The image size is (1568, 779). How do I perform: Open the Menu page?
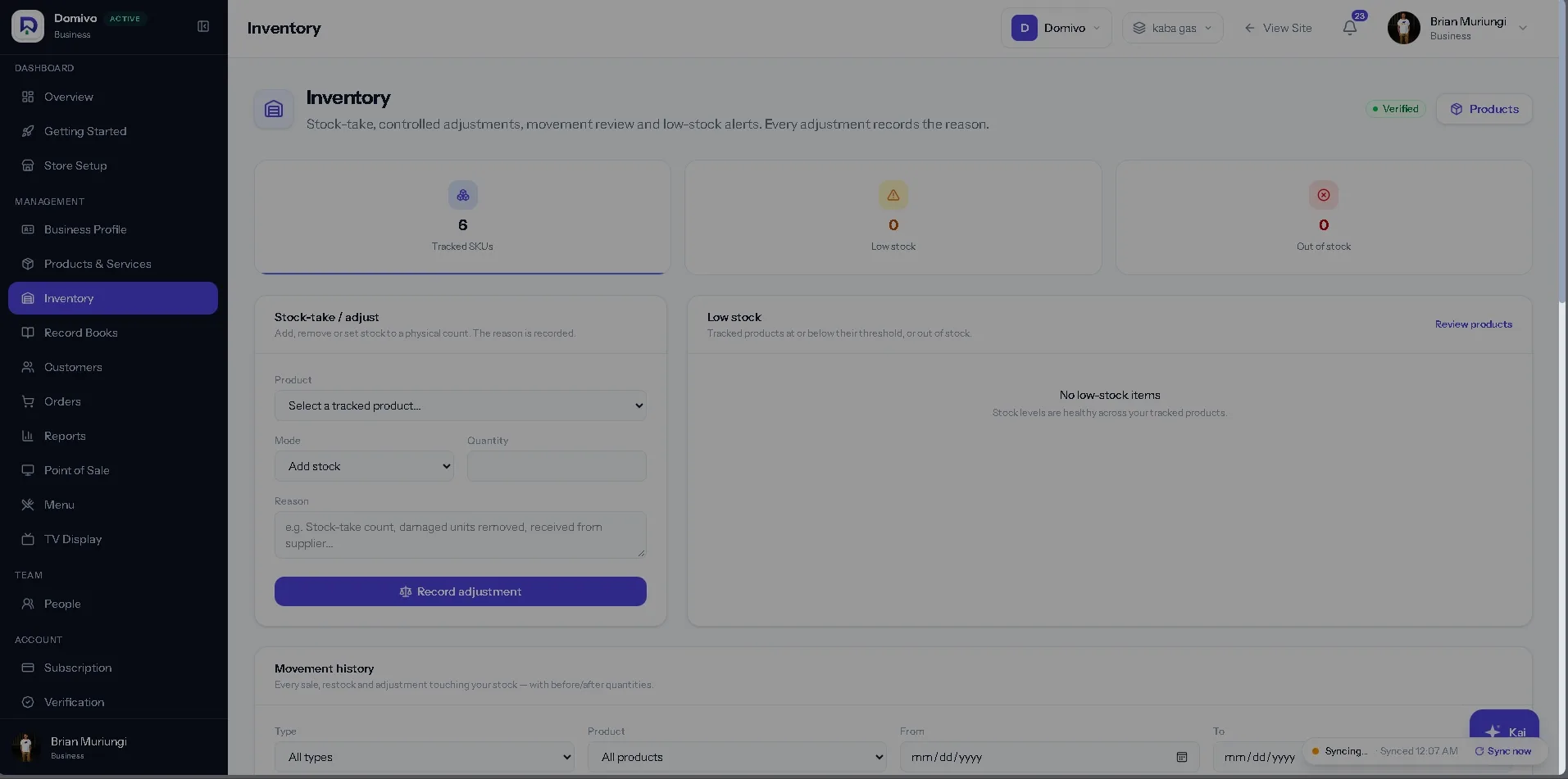(113, 505)
